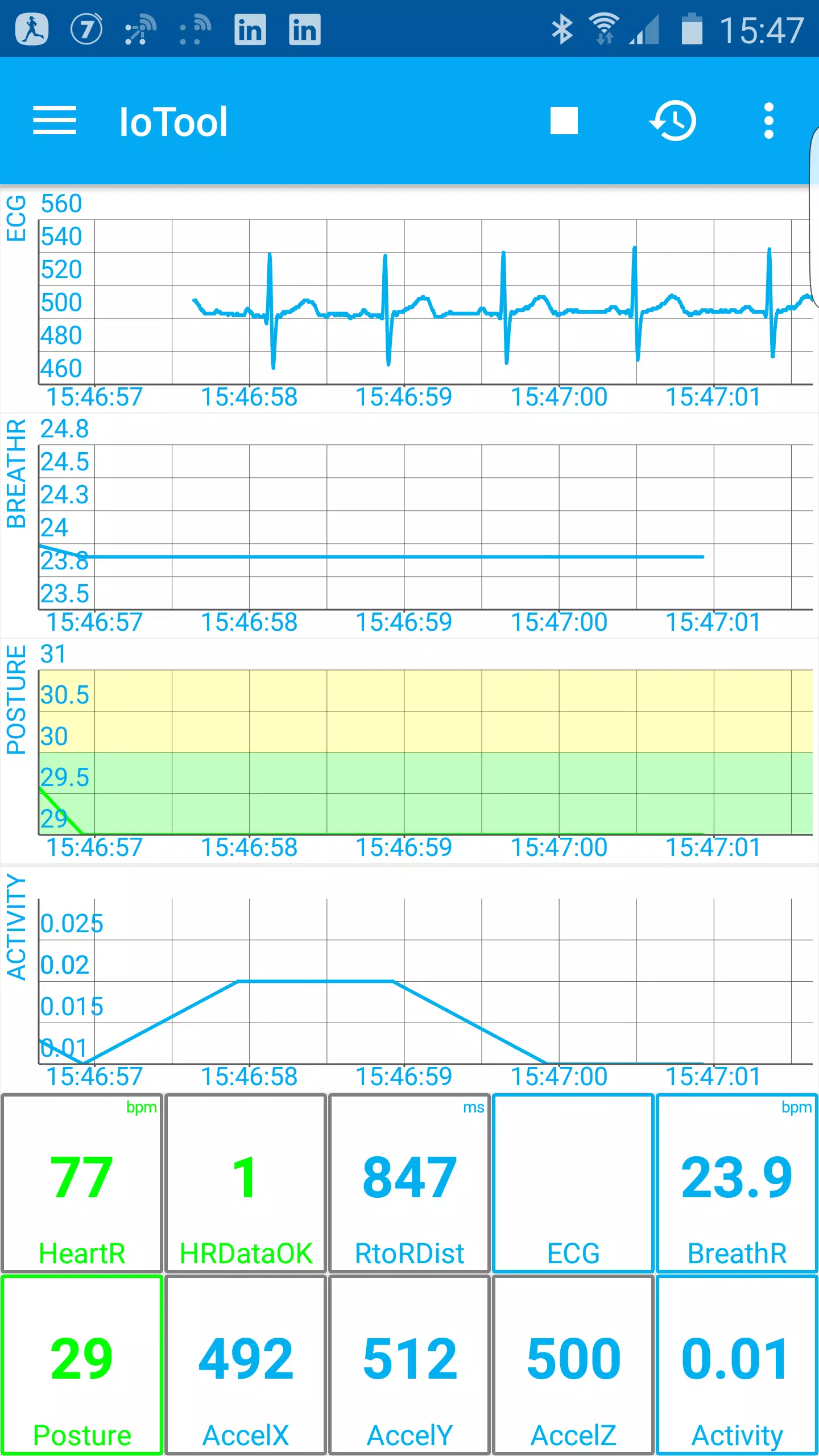Image resolution: width=819 pixels, height=1456 pixels.
Task: Select the Posture 29 tile
Action: (82, 1365)
